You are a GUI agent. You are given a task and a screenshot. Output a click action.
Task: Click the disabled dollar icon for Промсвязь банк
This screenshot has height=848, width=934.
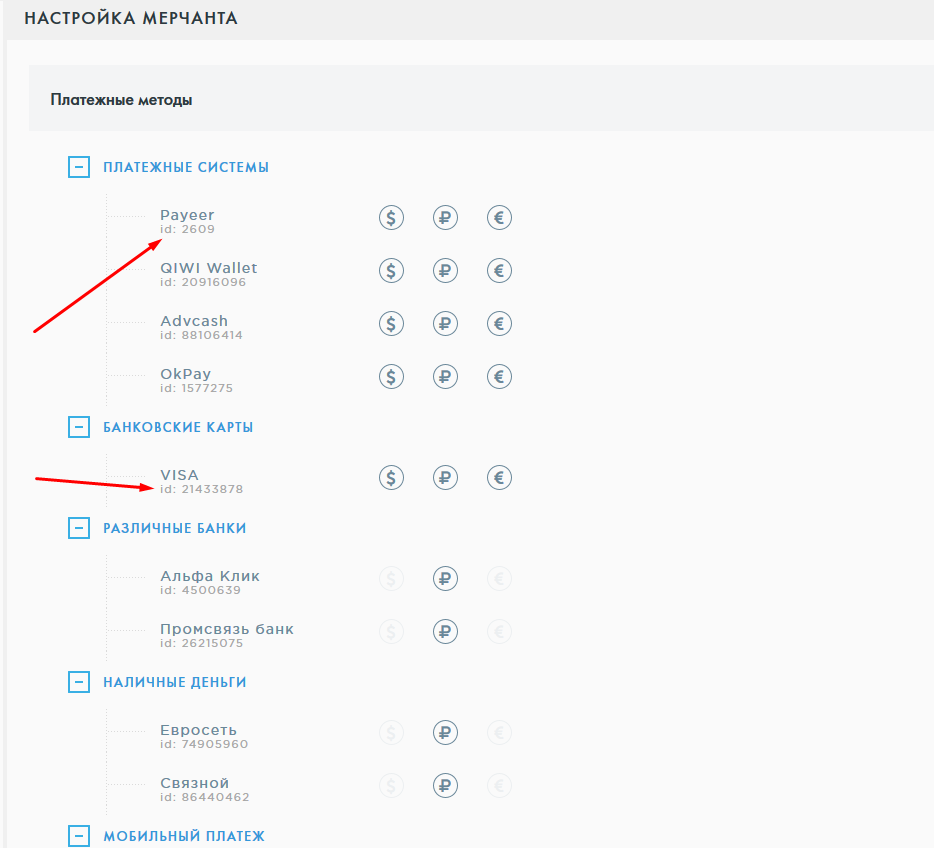(x=391, y=631)
